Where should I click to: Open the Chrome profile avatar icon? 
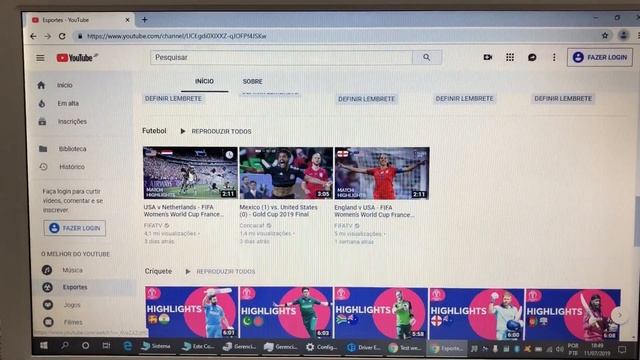tap(623, 35)
